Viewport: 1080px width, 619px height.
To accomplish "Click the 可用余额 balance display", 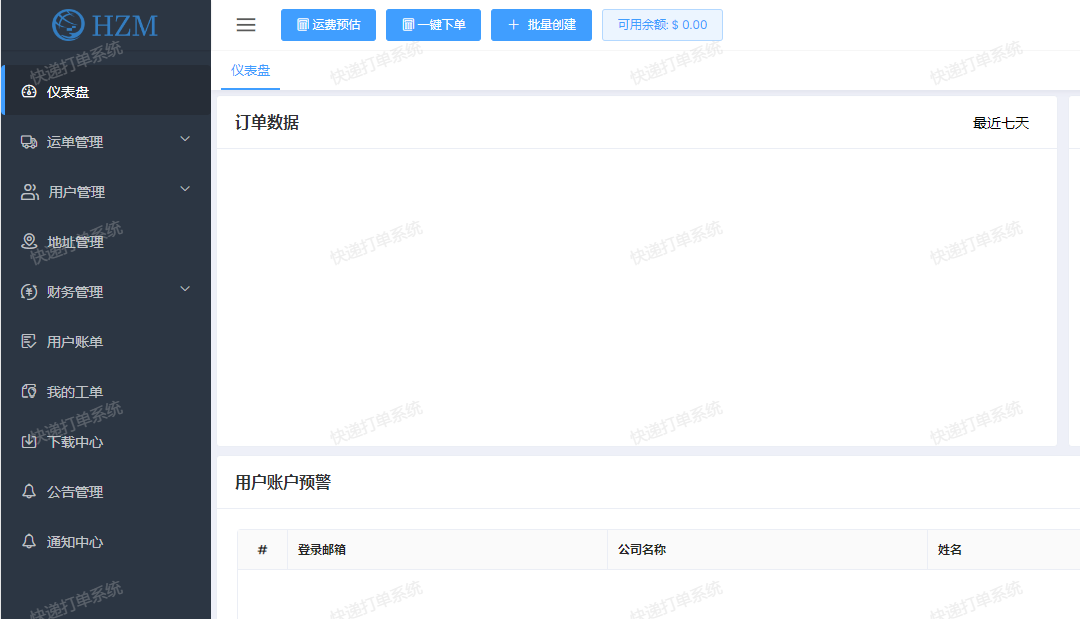I will click(662, 25).
